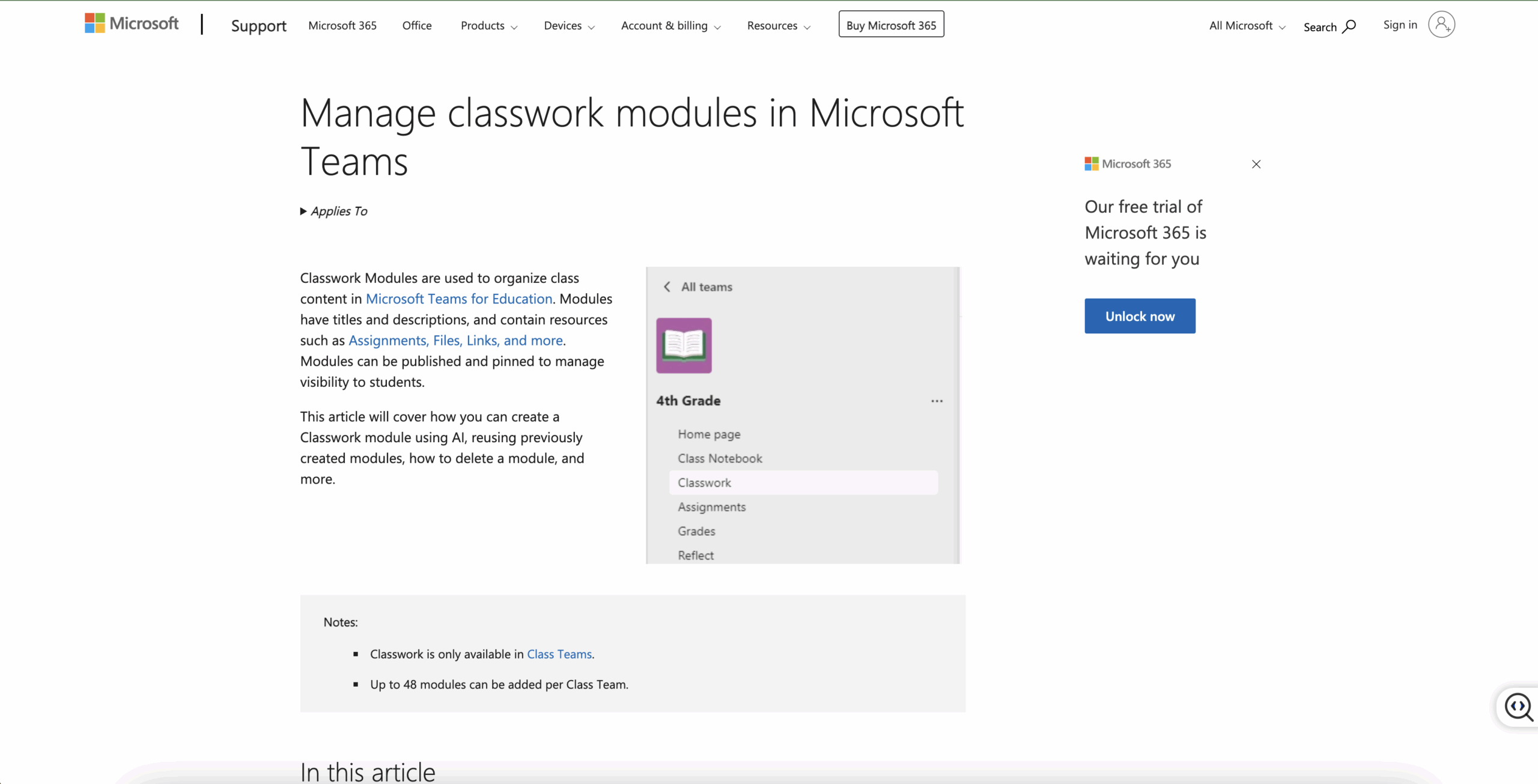This screenshot has height=784, width=1538.
Task: Close the Microsoft 365 trial promo
Action: pos(1256,164)
